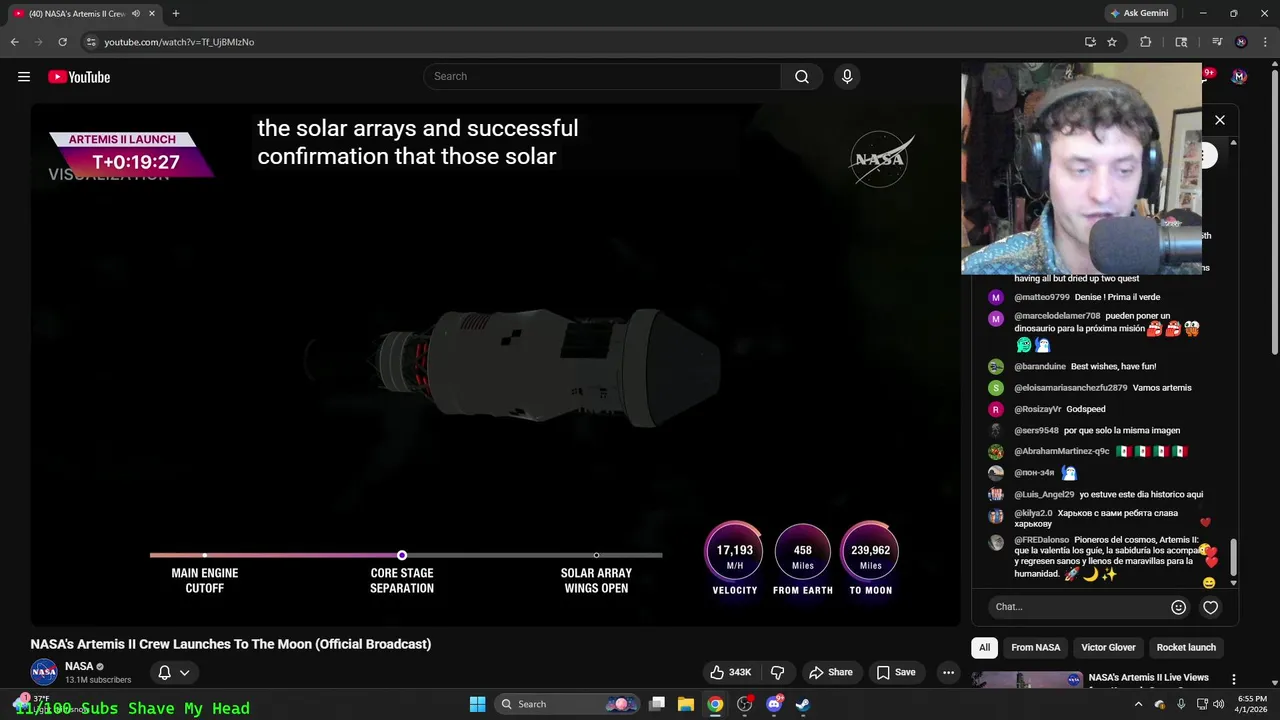This screenshot has width=1280, height=720.
Task: Select the Victor Glover chip
Action: click(1108, 647)
